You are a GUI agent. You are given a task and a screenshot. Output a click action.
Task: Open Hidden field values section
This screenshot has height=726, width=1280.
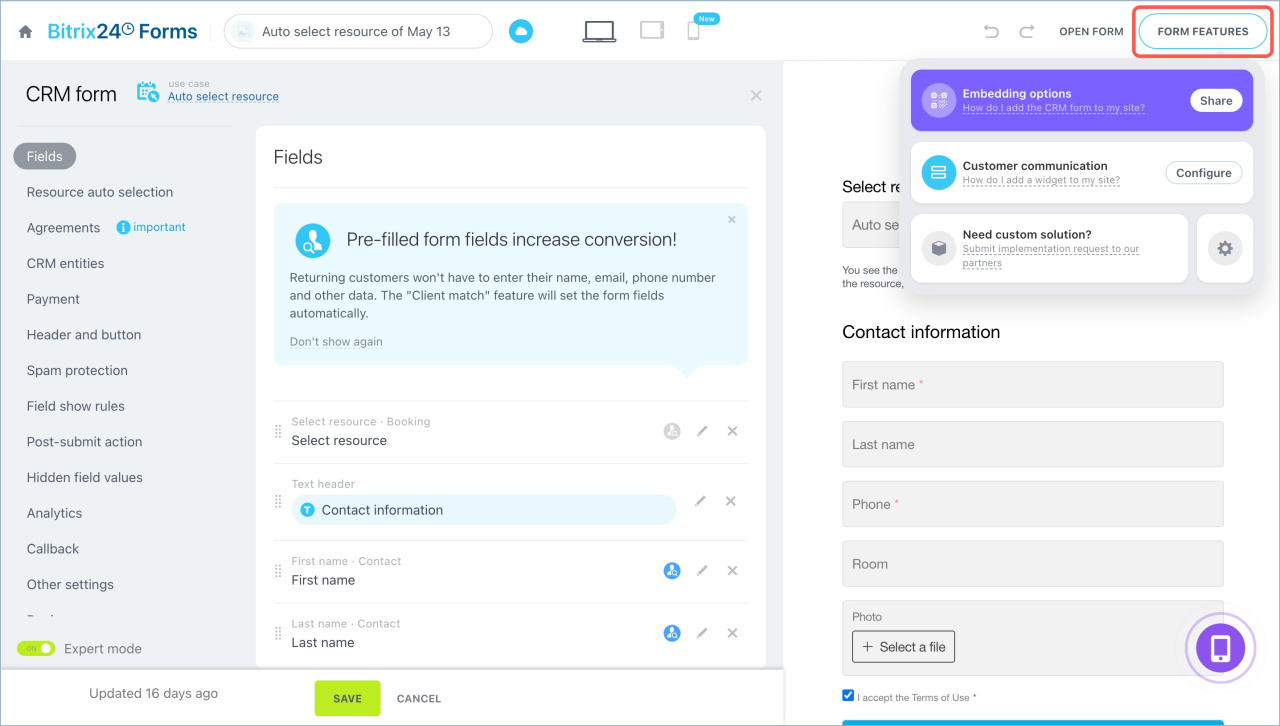pyautogui.click(x=85, y=477)
